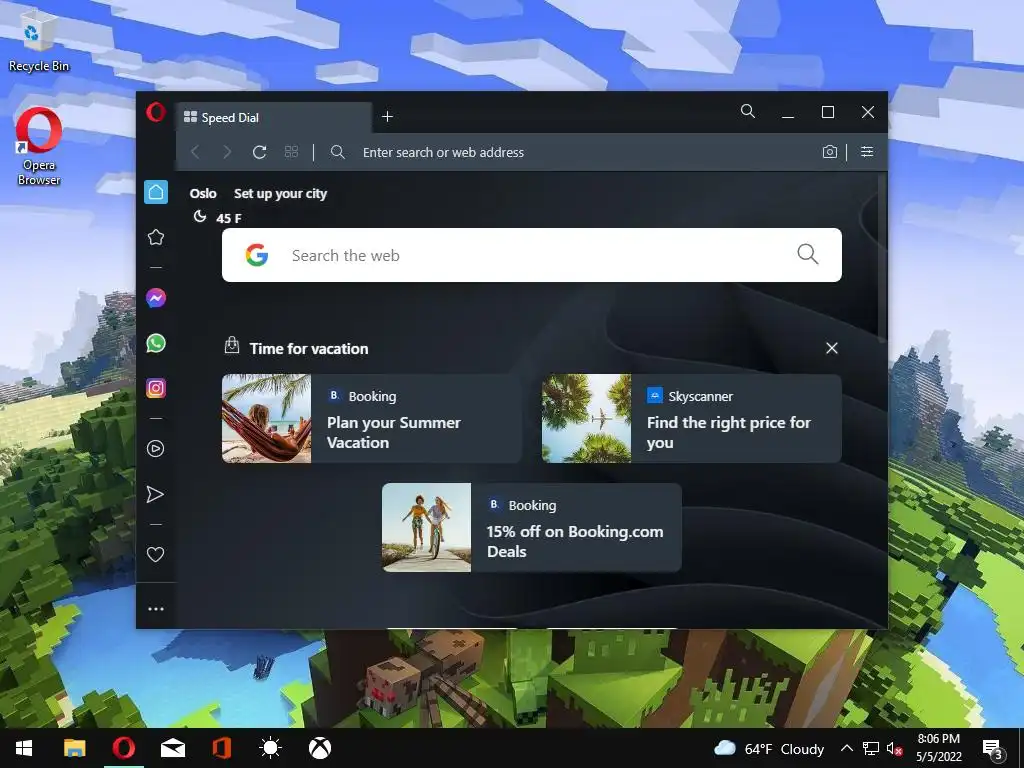
Task: Open Speed Dial grid button in toolbar
Action: pyautogui.click(x=291, y=152)
